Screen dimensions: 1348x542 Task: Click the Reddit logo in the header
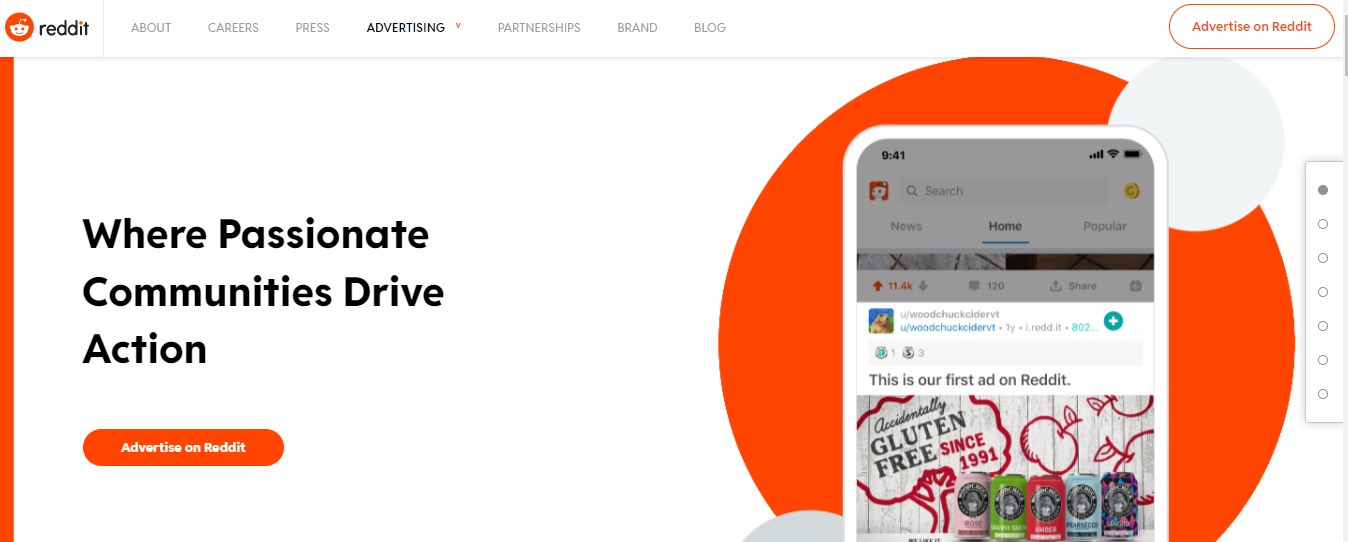coord(47,28)
